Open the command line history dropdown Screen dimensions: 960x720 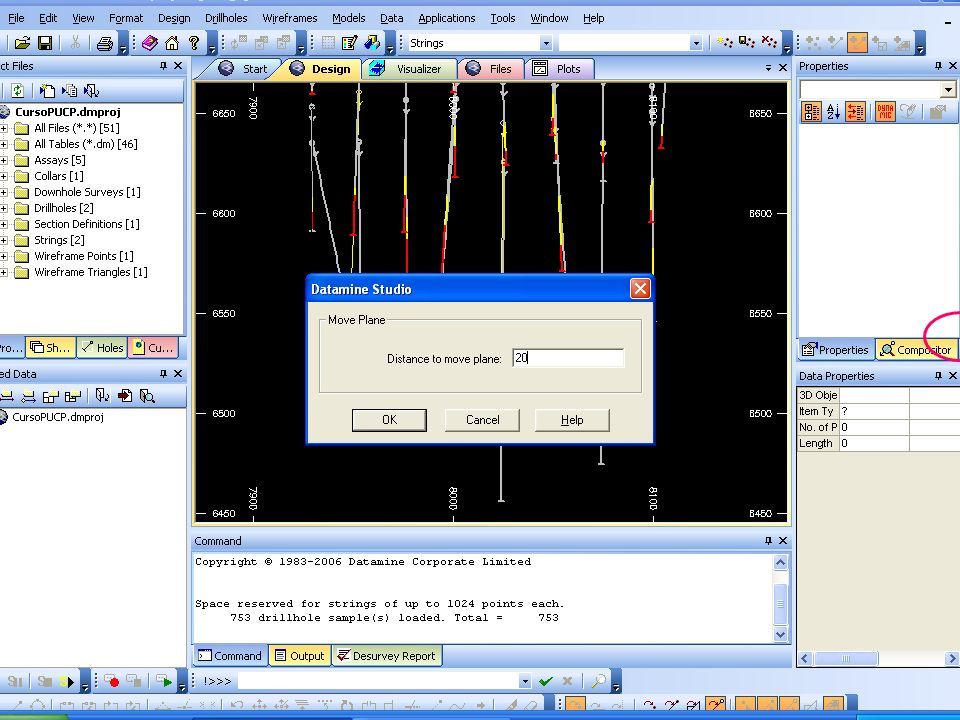click(x=524, y=681)
